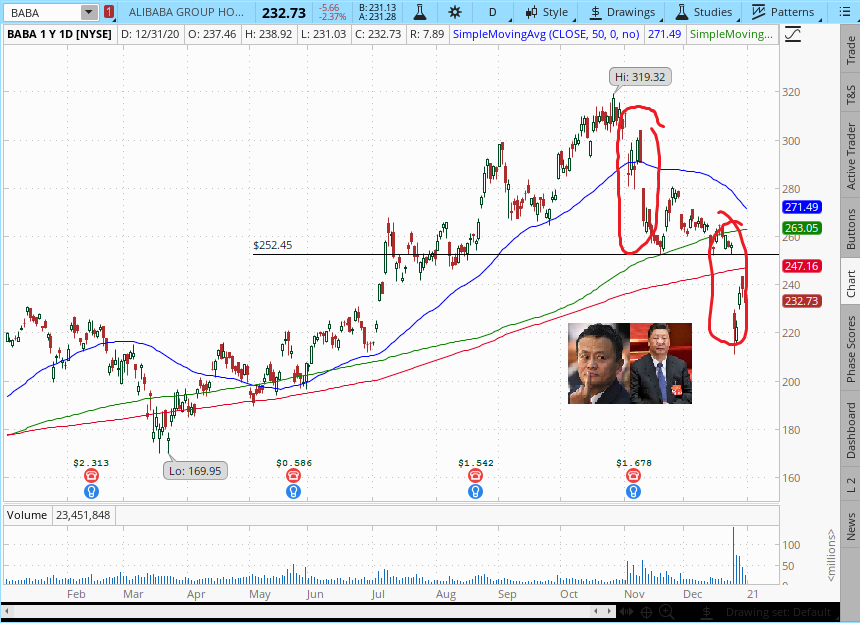Click the Hi: 319.32 price bubble
The width and height of the screenshot is (860, 628).
(x=640, y=77)
